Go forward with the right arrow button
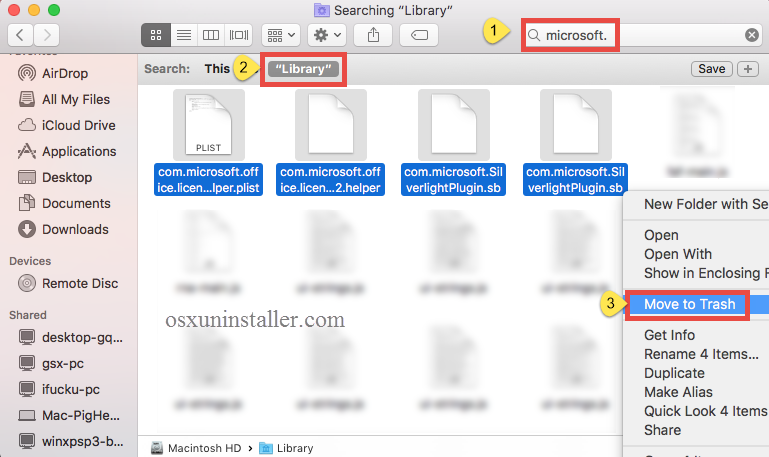 click(x=47, y=35)
